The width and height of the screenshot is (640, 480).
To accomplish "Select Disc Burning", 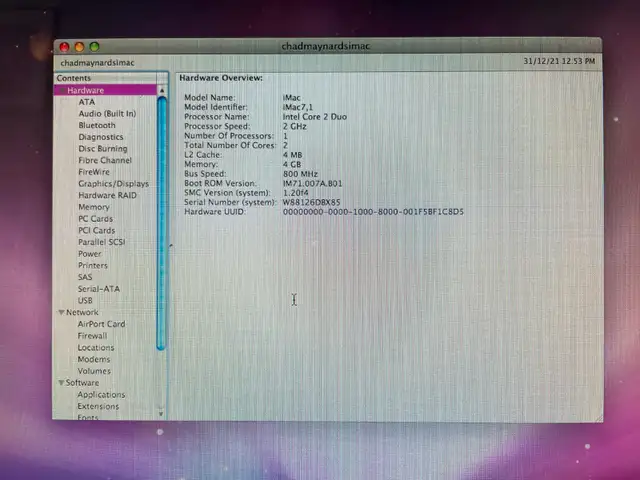I will (102, 149).
